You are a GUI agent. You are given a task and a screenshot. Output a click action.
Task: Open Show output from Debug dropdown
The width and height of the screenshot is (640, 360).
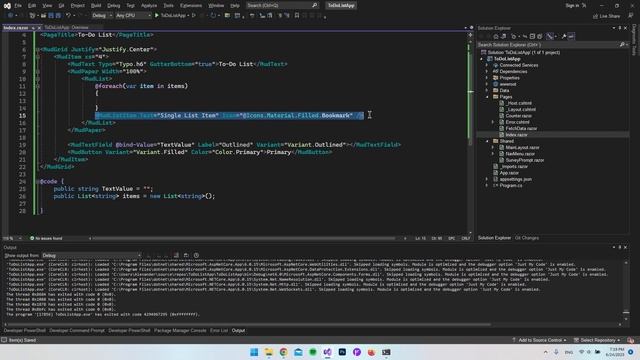point(91,256)
